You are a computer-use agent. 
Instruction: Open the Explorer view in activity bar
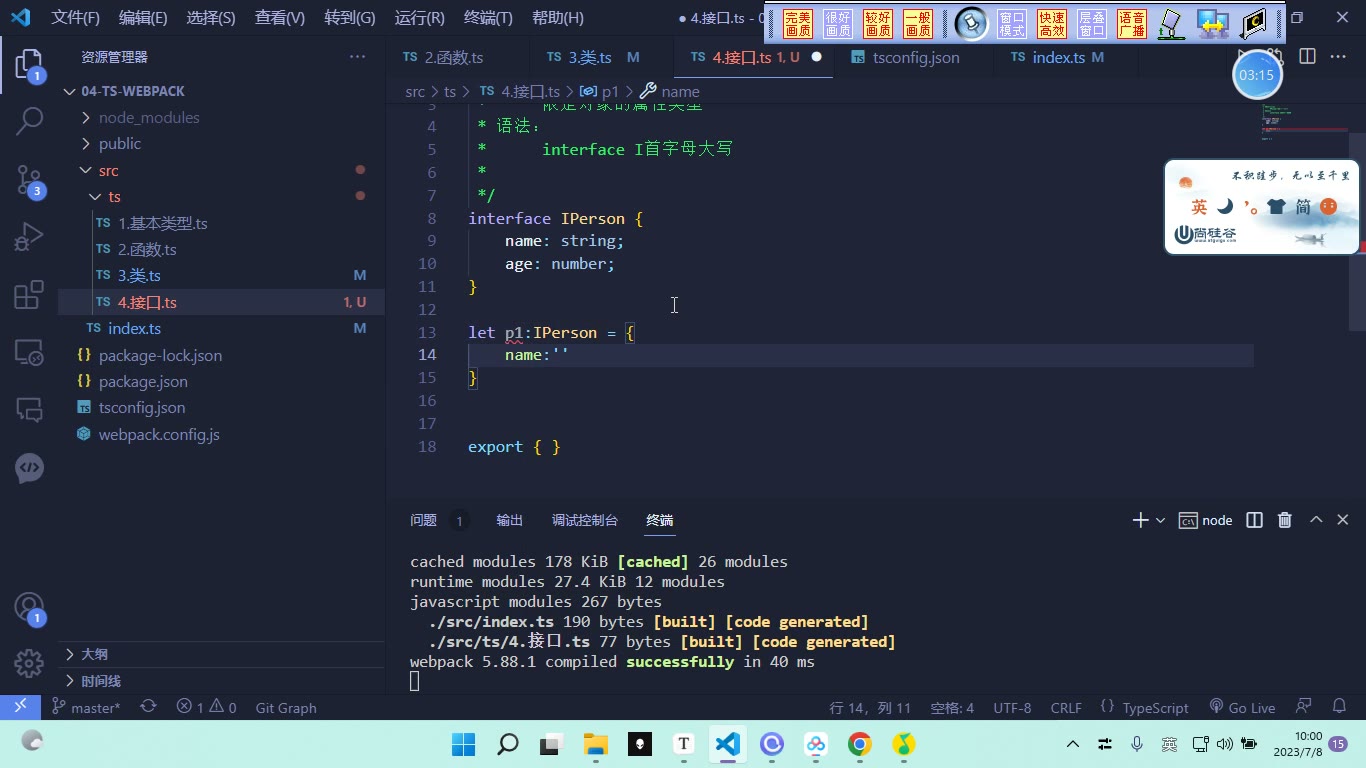(x=29, y=66)
